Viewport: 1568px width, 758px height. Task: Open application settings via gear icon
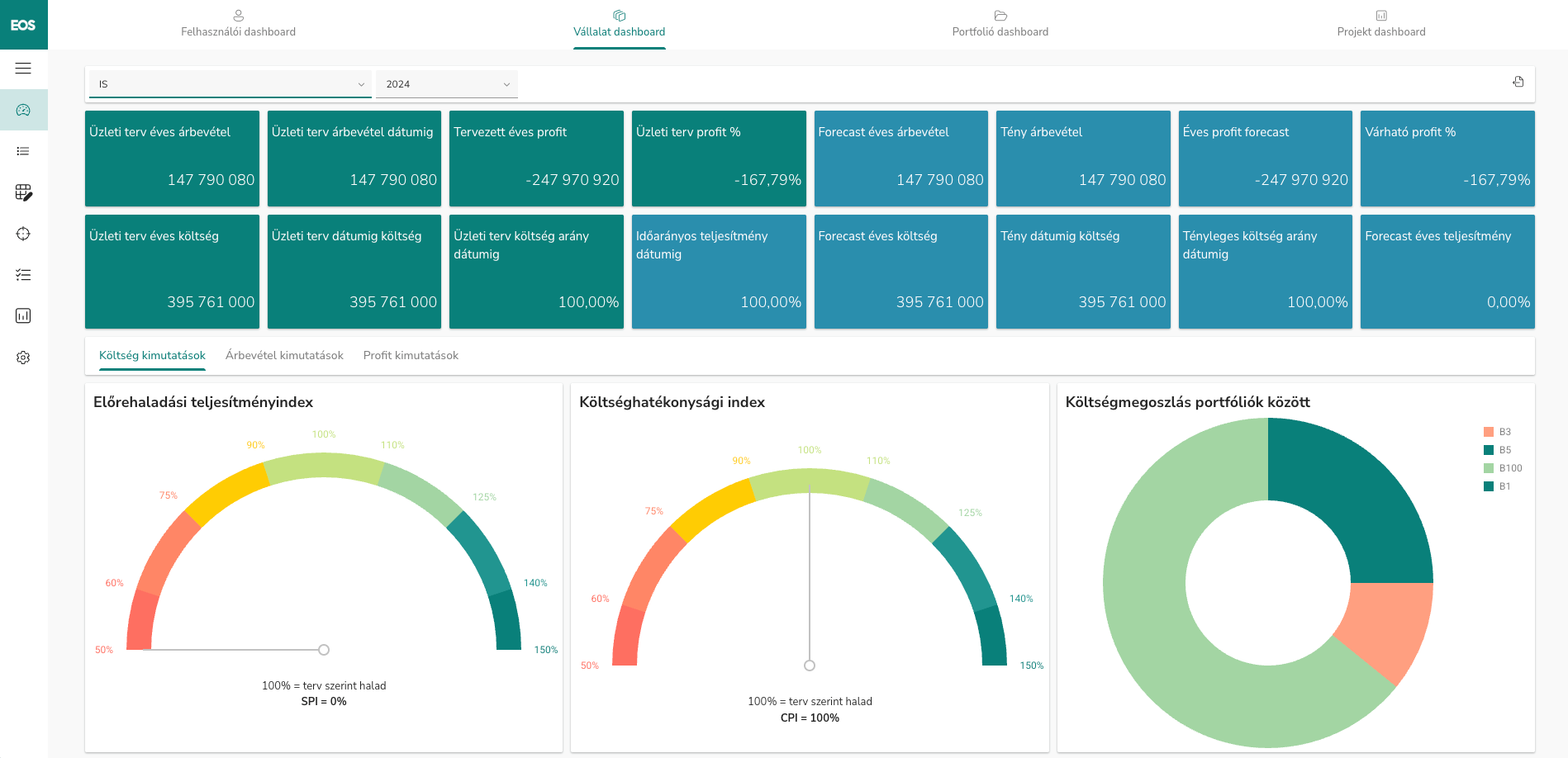pos(23,358)
